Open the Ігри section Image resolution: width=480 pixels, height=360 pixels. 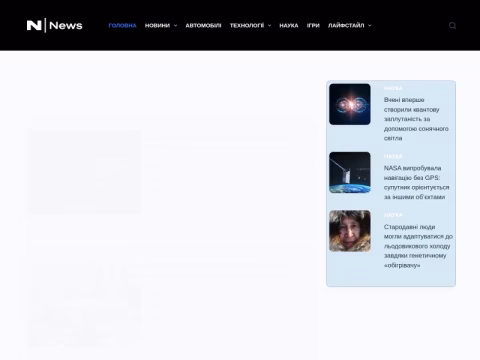pyautogui.click(x=313, y=25)
